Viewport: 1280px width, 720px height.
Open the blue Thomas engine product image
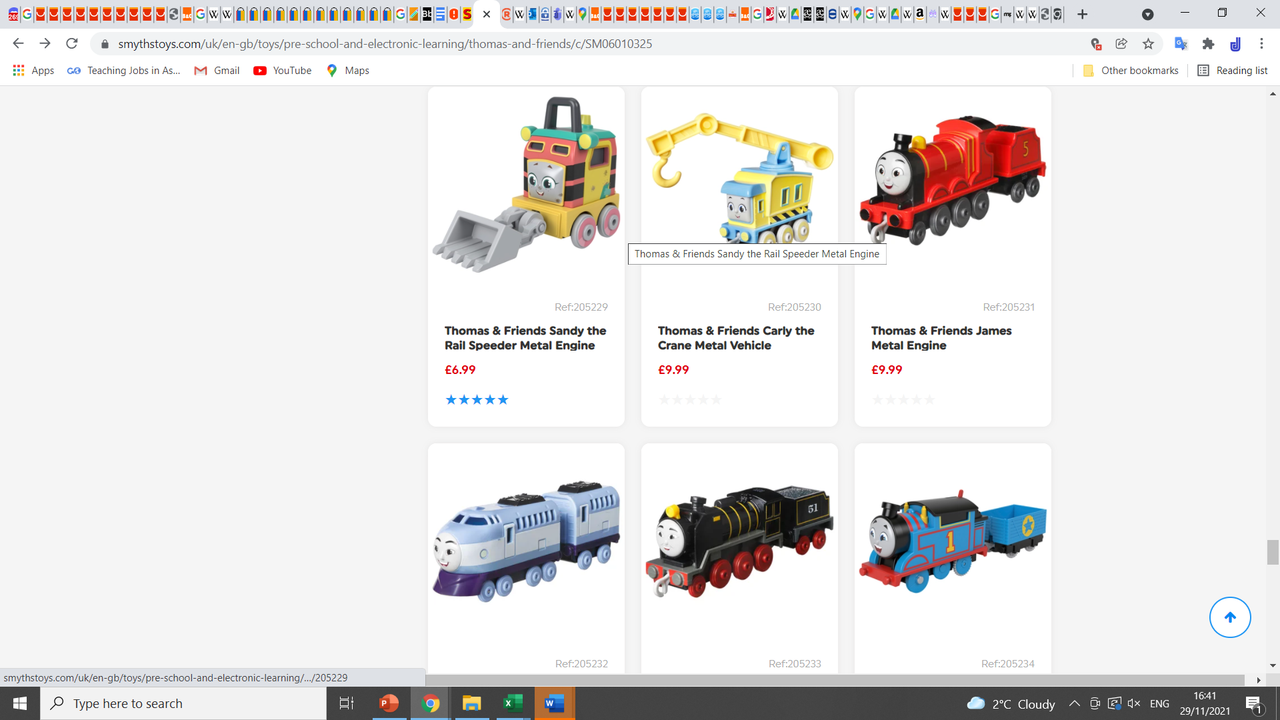tap(953, 541)
